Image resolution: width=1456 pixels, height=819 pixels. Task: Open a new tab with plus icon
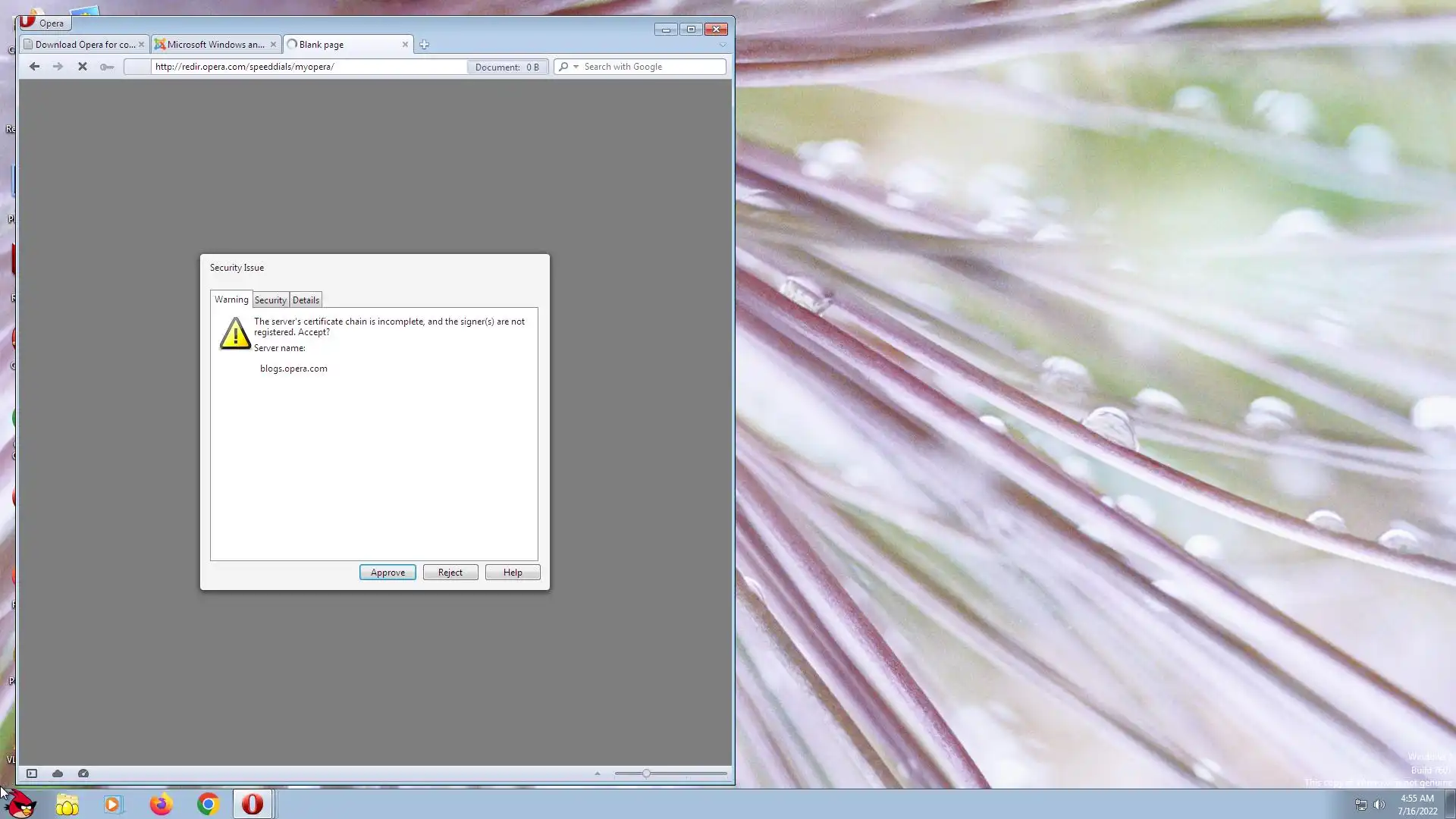[x=425, y=45]
